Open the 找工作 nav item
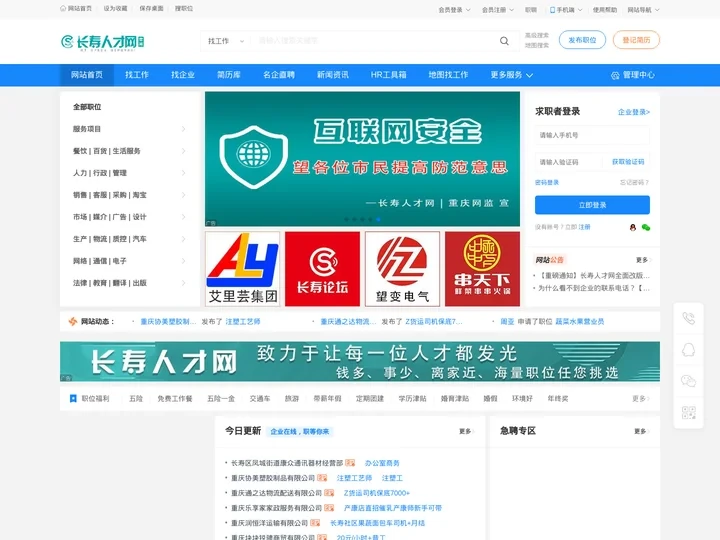 pyautogui.click(x=137, y=75)
